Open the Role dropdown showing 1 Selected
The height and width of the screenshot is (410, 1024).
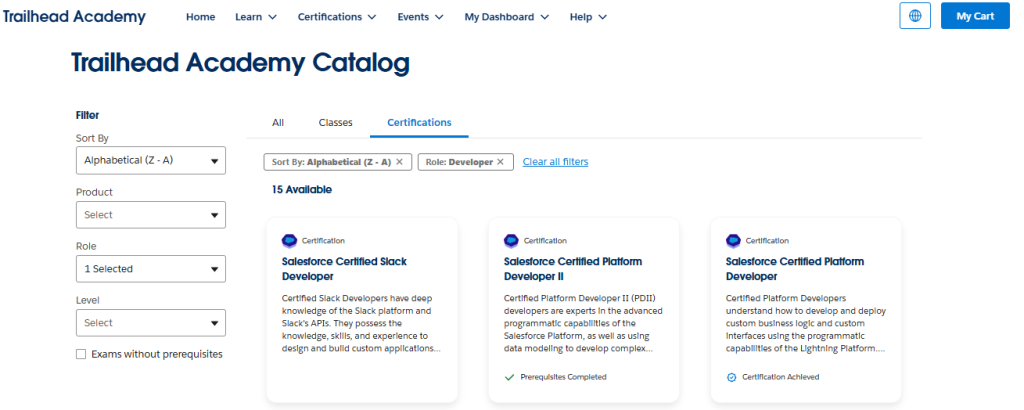[x=151, y=269]
